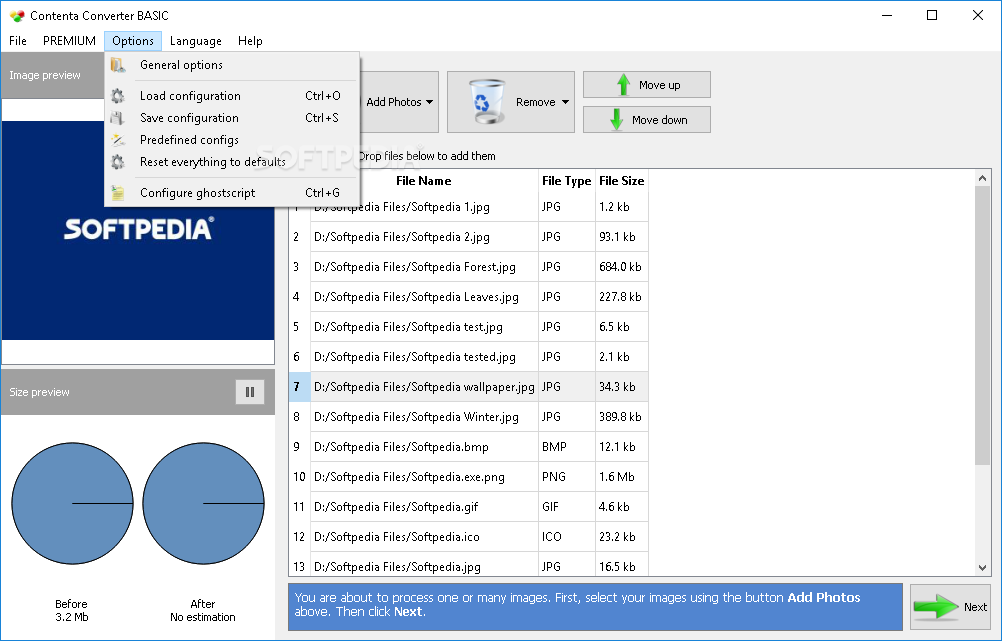
Task: Select Configure ghostscript menu entry
Action: pyautogui.click(x=232, y=193)
